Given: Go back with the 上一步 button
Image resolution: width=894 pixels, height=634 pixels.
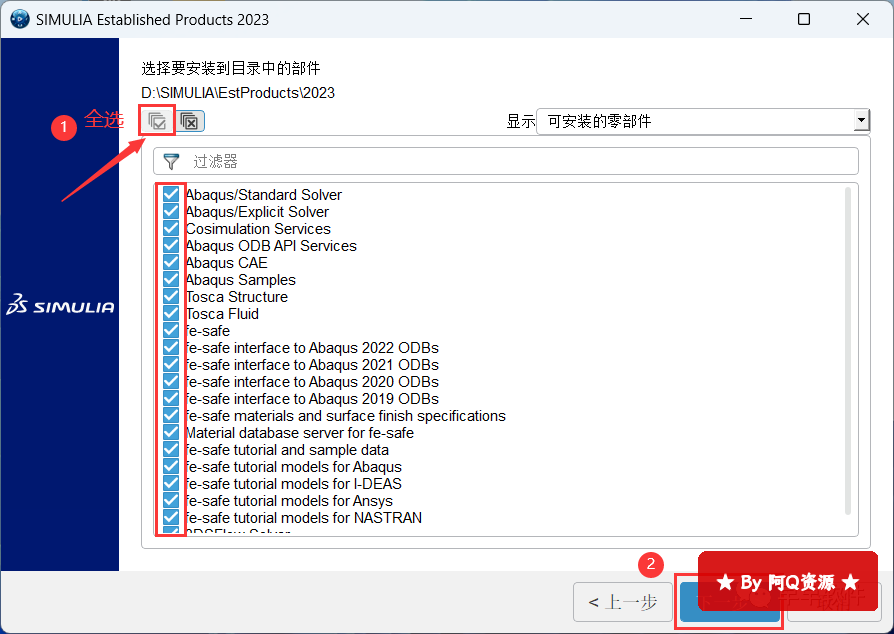Looking at the screenshot, I should (x=623, y=602).
